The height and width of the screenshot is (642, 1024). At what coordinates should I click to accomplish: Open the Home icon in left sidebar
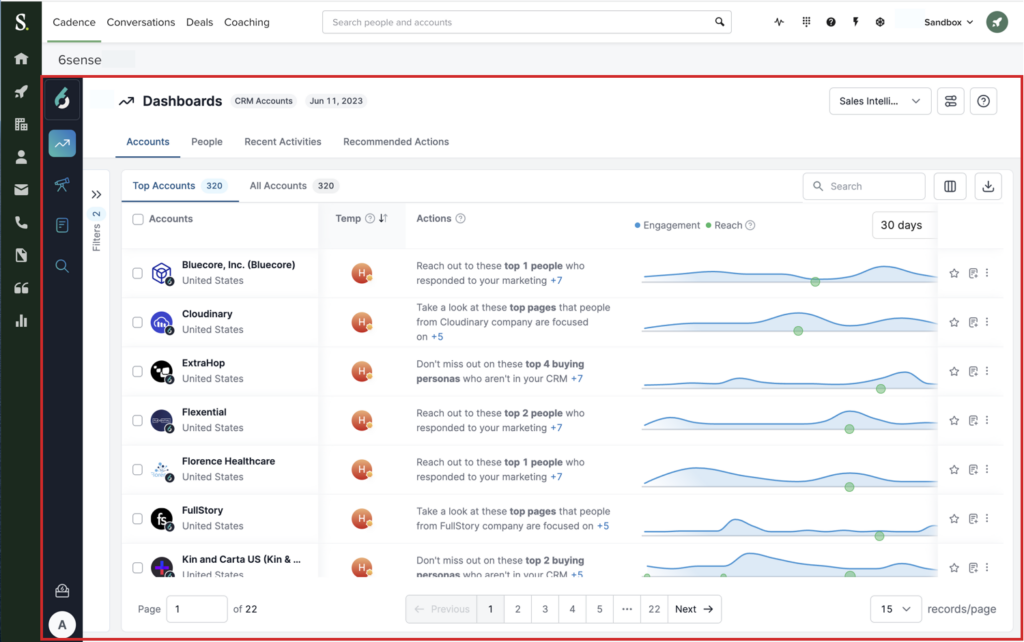pos(21,59)
